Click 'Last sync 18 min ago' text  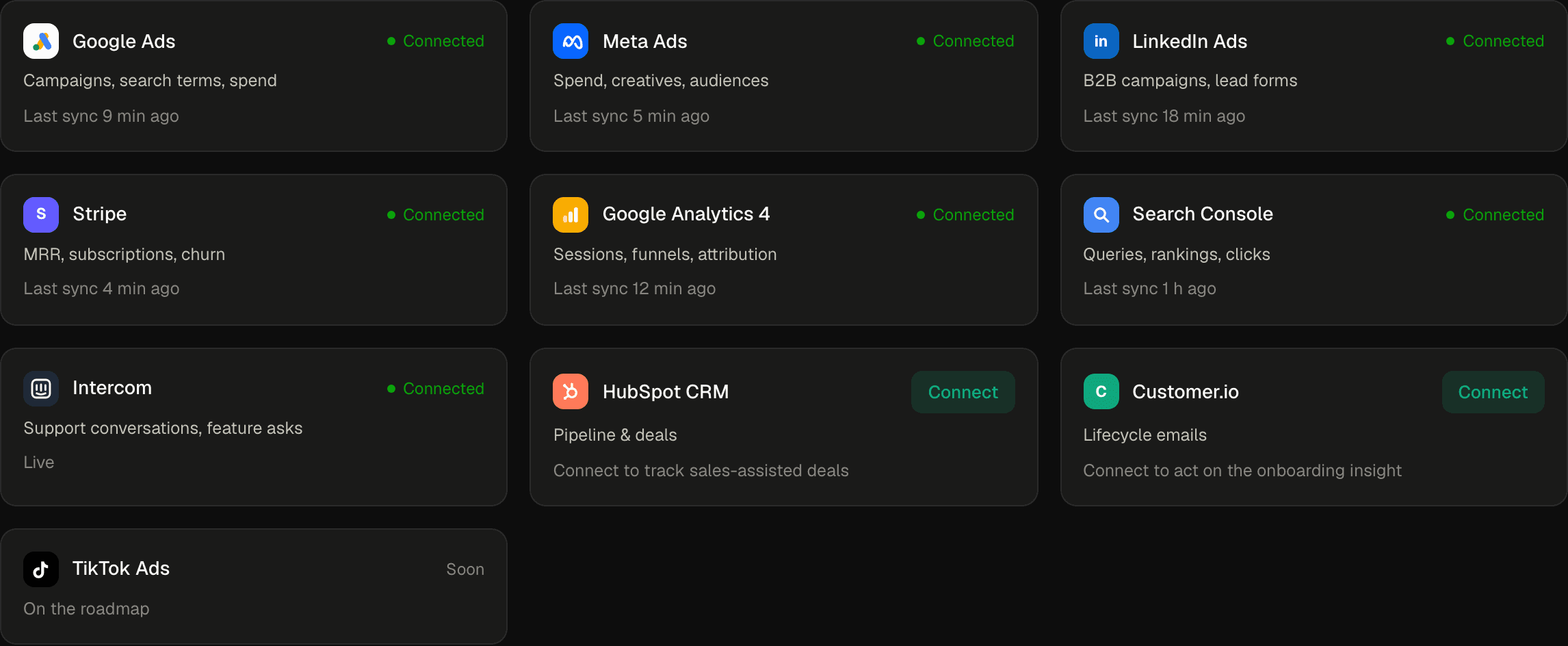click(x=1164, y=116)
